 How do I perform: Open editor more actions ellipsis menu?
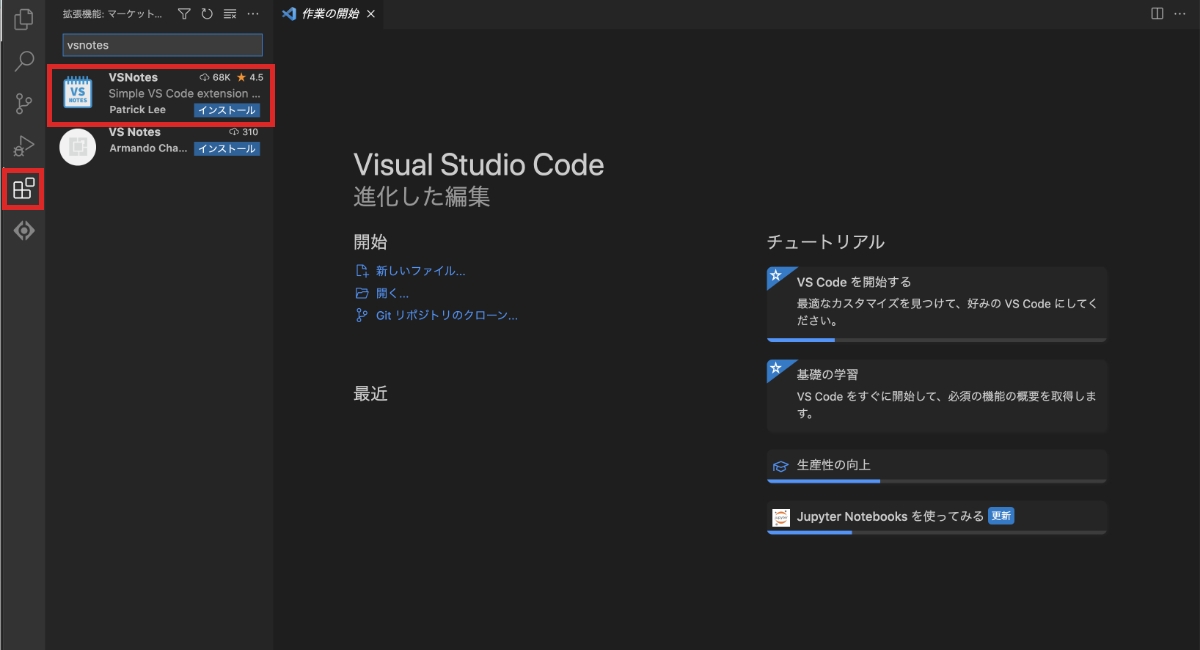[x=1181, y=14]
